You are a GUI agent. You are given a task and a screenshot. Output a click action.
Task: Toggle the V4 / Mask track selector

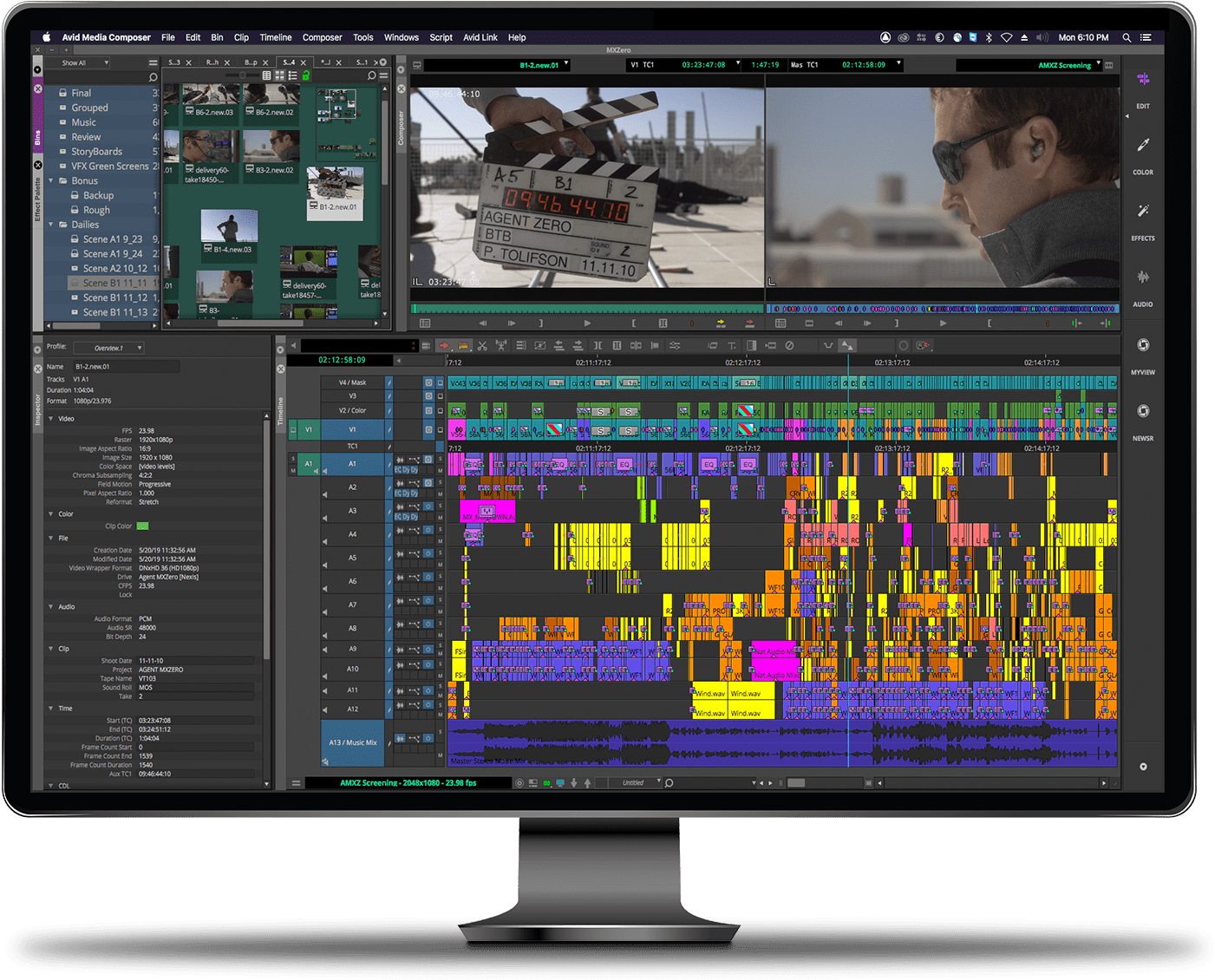(x=352, y=382)
